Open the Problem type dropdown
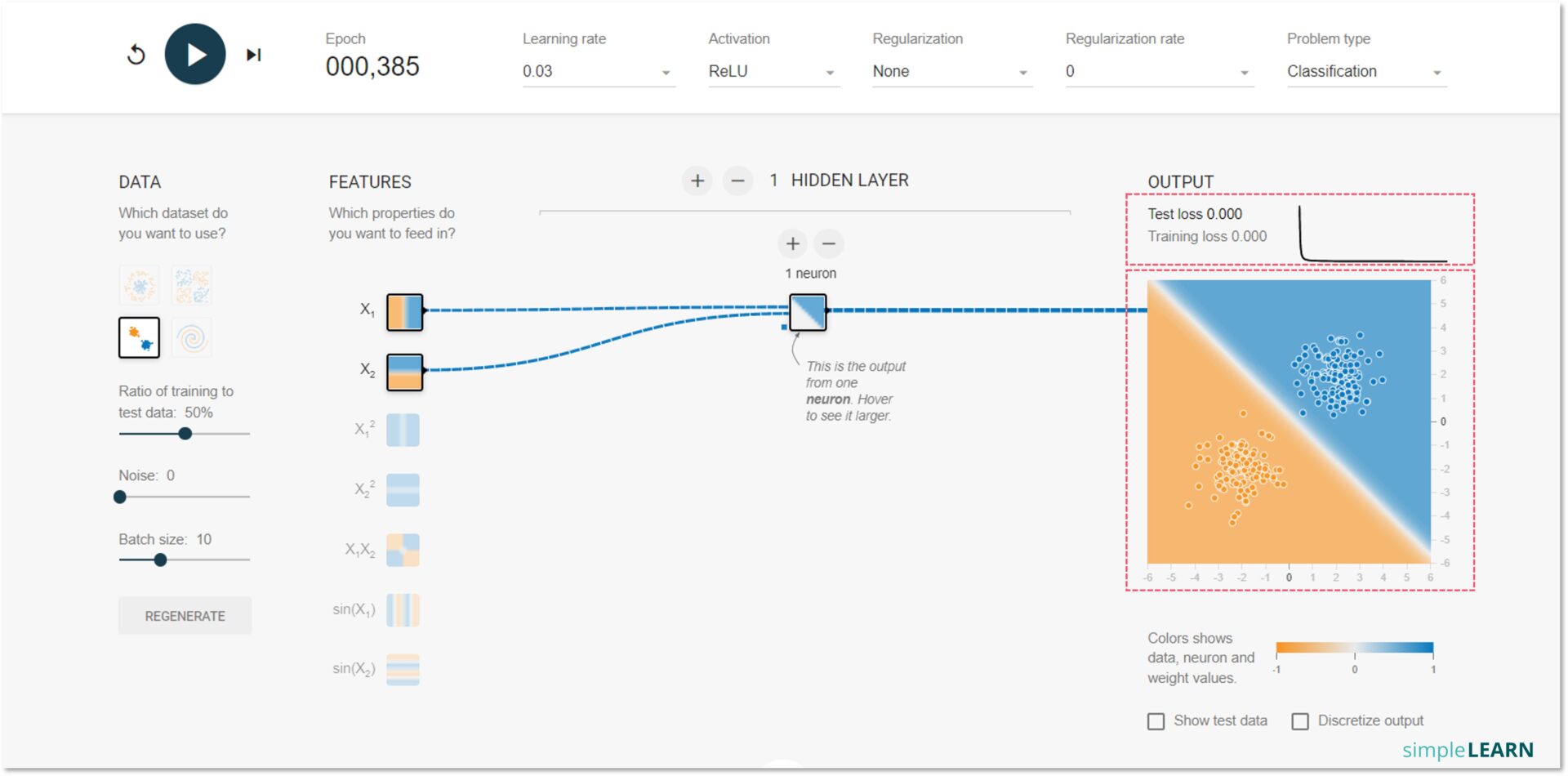 tap(1364, 72)
